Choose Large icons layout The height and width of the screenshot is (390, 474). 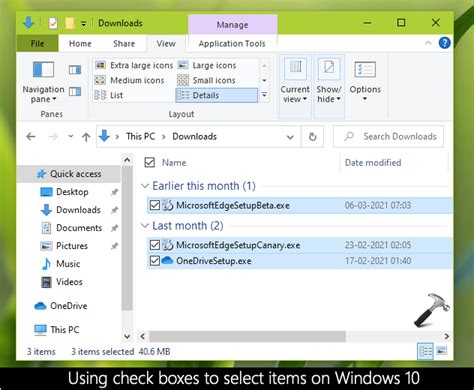coord(207,65)
